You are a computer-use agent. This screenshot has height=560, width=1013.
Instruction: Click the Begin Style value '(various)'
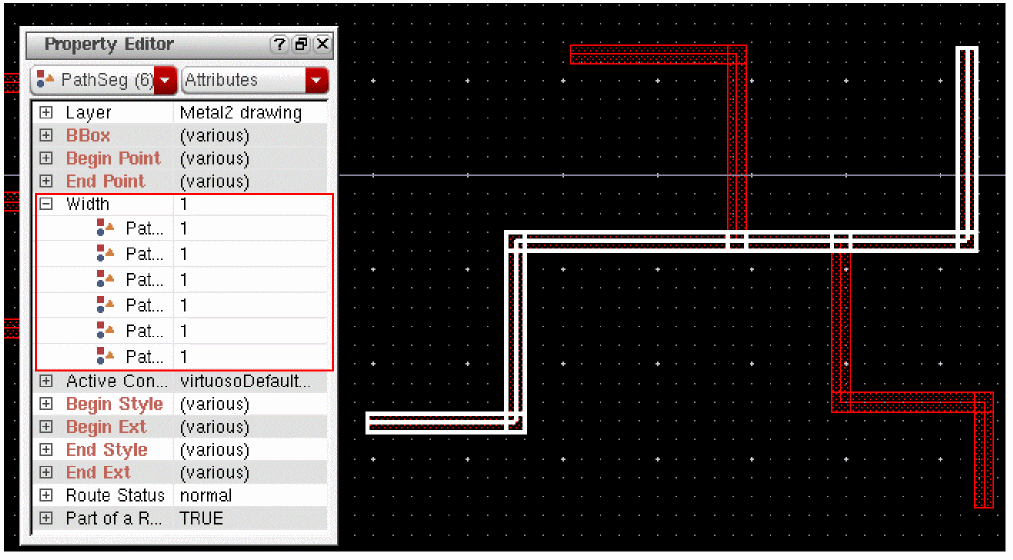[214, 404]
